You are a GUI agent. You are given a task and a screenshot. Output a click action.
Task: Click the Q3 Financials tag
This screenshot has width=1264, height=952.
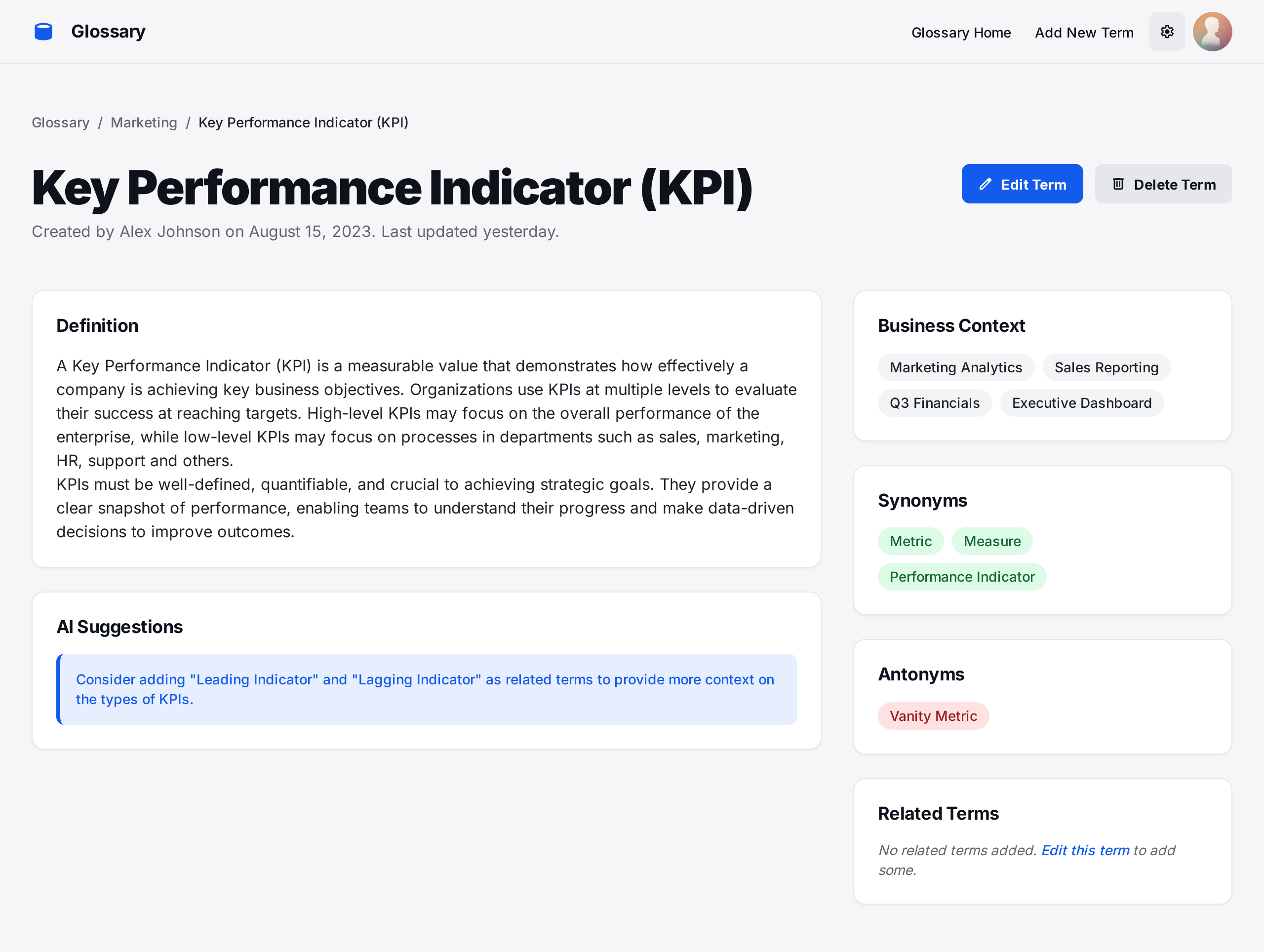(934, 403)
